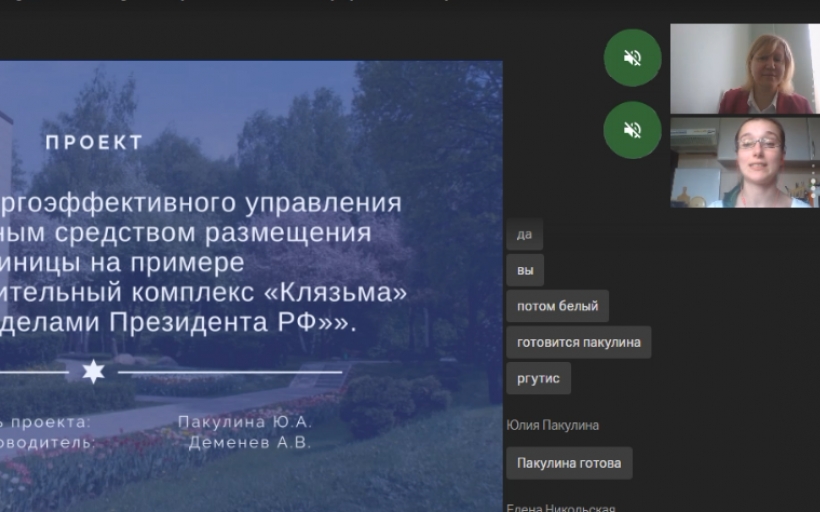Click the chat message 'ргутис'

[x=538, y=378]
